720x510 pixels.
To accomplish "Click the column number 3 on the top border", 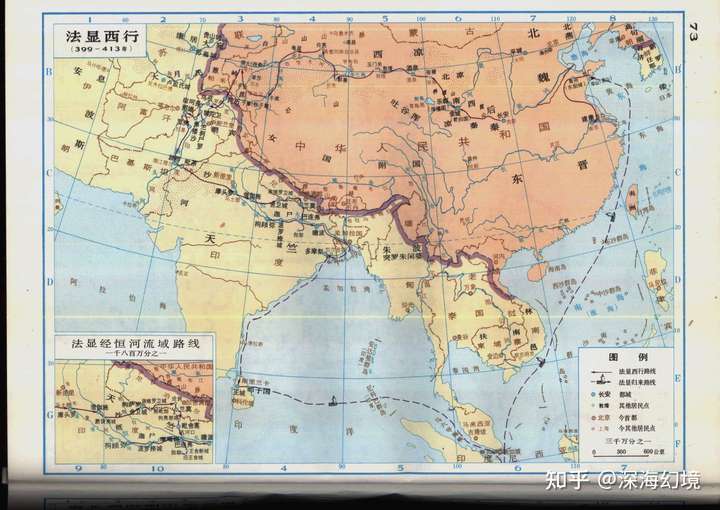I will [x=240, y=19].
